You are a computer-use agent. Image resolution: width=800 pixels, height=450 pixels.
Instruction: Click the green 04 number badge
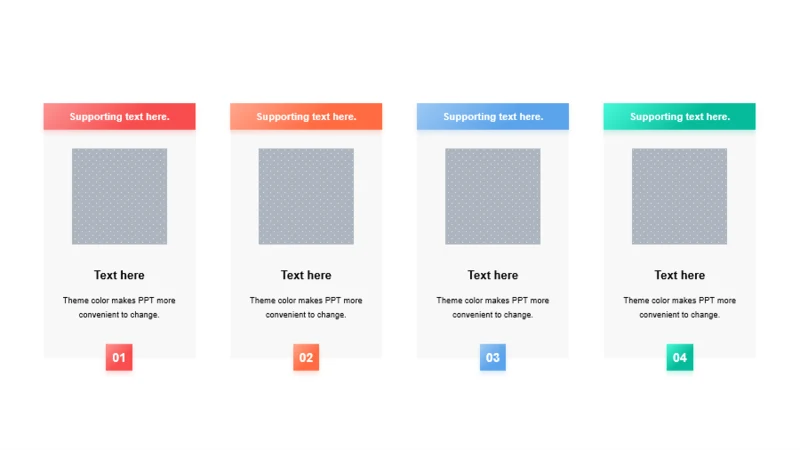point(680,357)
